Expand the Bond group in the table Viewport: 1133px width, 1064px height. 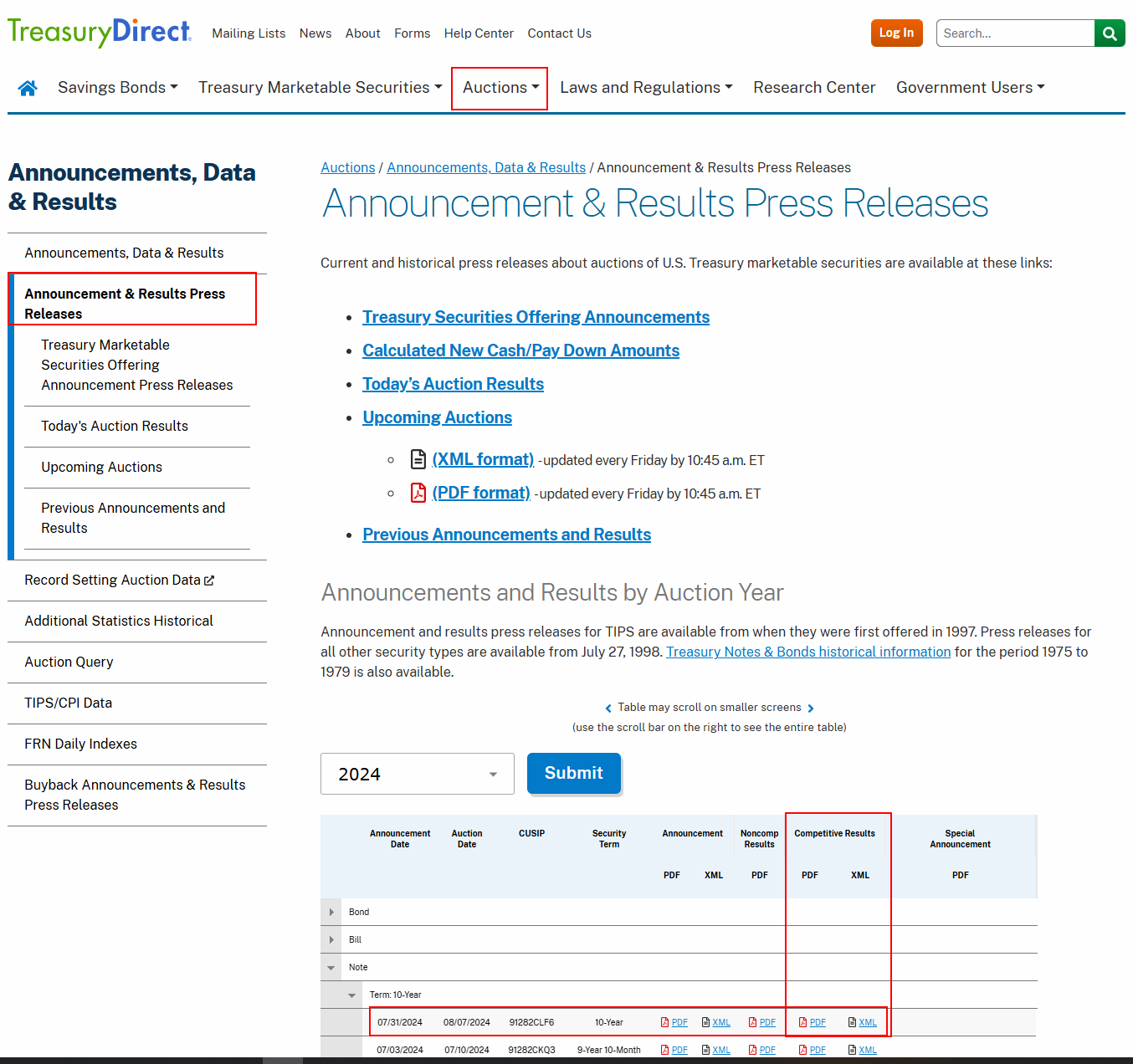[x=331, y=912]
